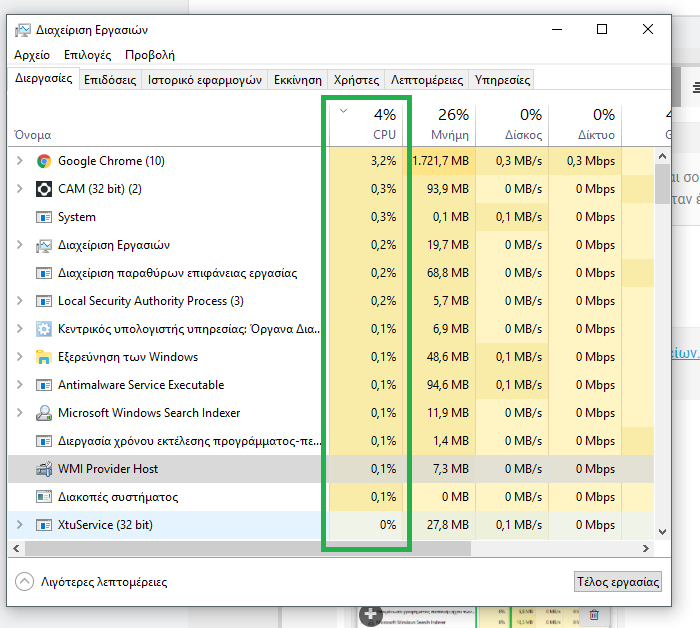The image size is (700, 628).
Task: Click icon of Διεργασία χρόνου εκτέλεσης προγράμματος
Action: (x=44, y=441)
